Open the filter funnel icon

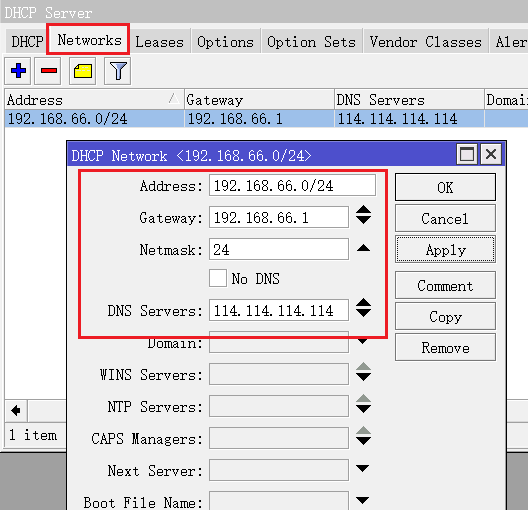pyautogui.click(x=118, y=71)
